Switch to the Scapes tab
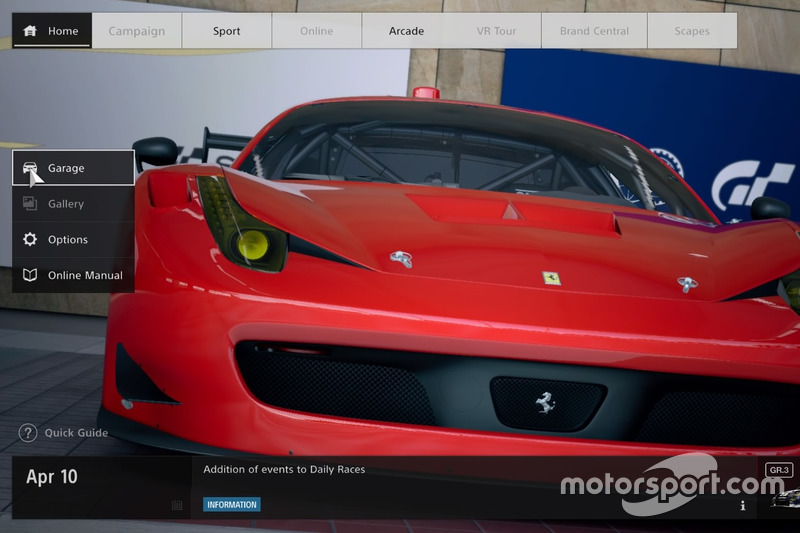Screen dimensions: 800x533 [692, 31]
